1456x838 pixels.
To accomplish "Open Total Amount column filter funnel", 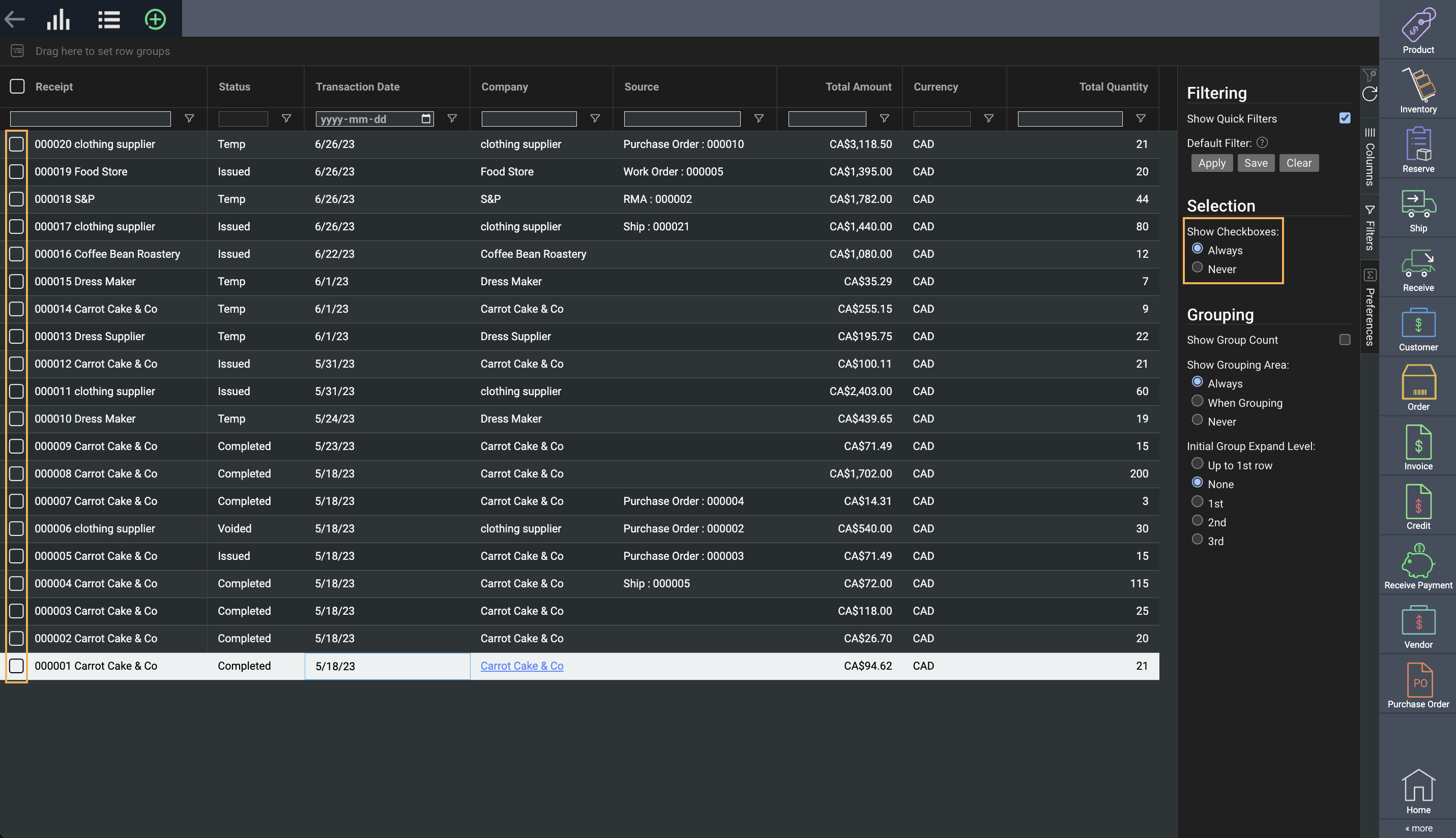I will point(884,118).
